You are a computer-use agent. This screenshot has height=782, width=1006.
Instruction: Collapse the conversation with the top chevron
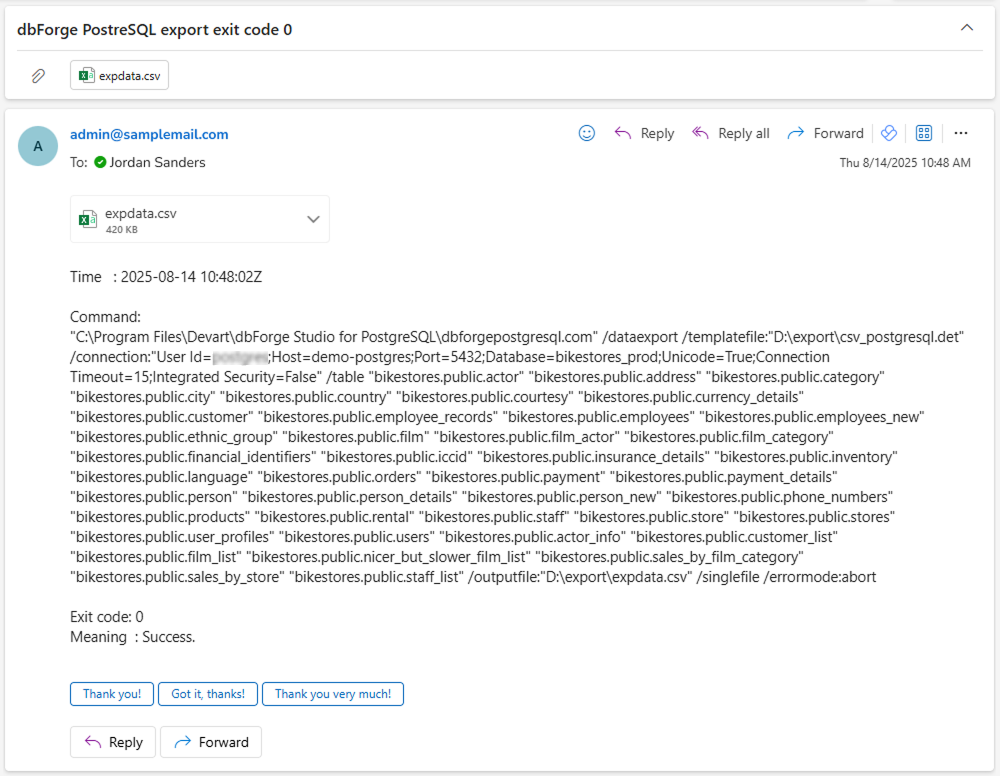tap(966, 28)
